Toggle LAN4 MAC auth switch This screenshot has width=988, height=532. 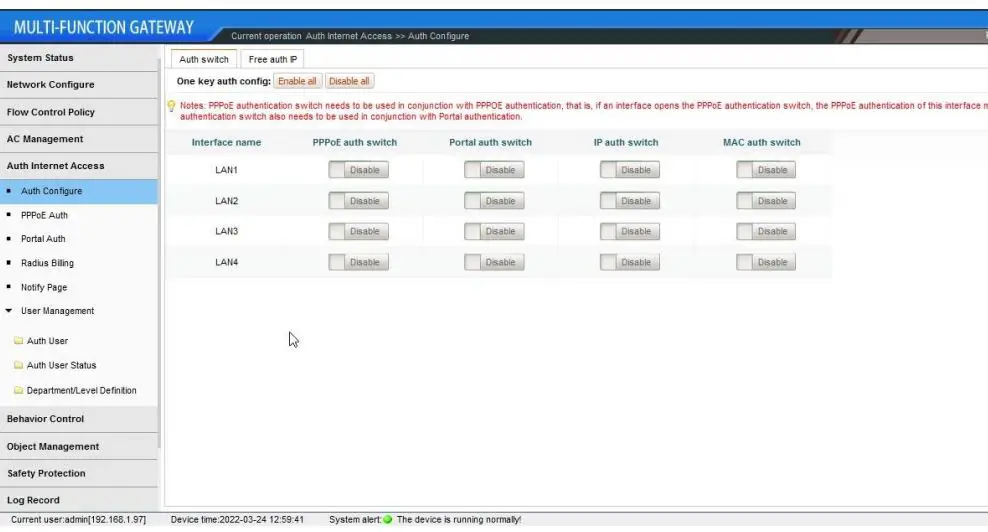pyautogui.click(x=766, y=262)
